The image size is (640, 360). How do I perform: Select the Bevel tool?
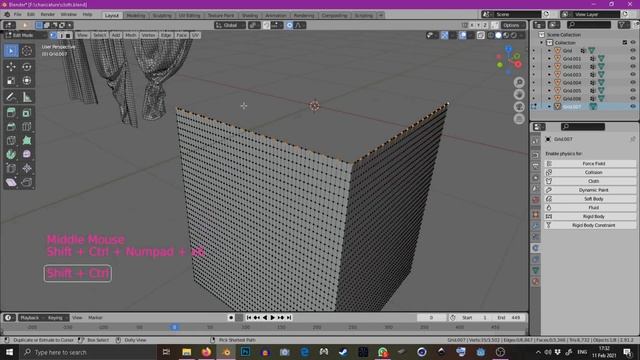pyautogui.click(x=11, y=127)
